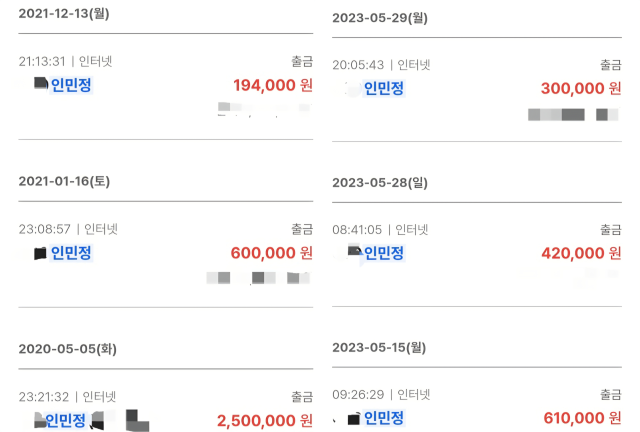
Task: Click the 2023-05-29(월) date header
Action: 380,18
